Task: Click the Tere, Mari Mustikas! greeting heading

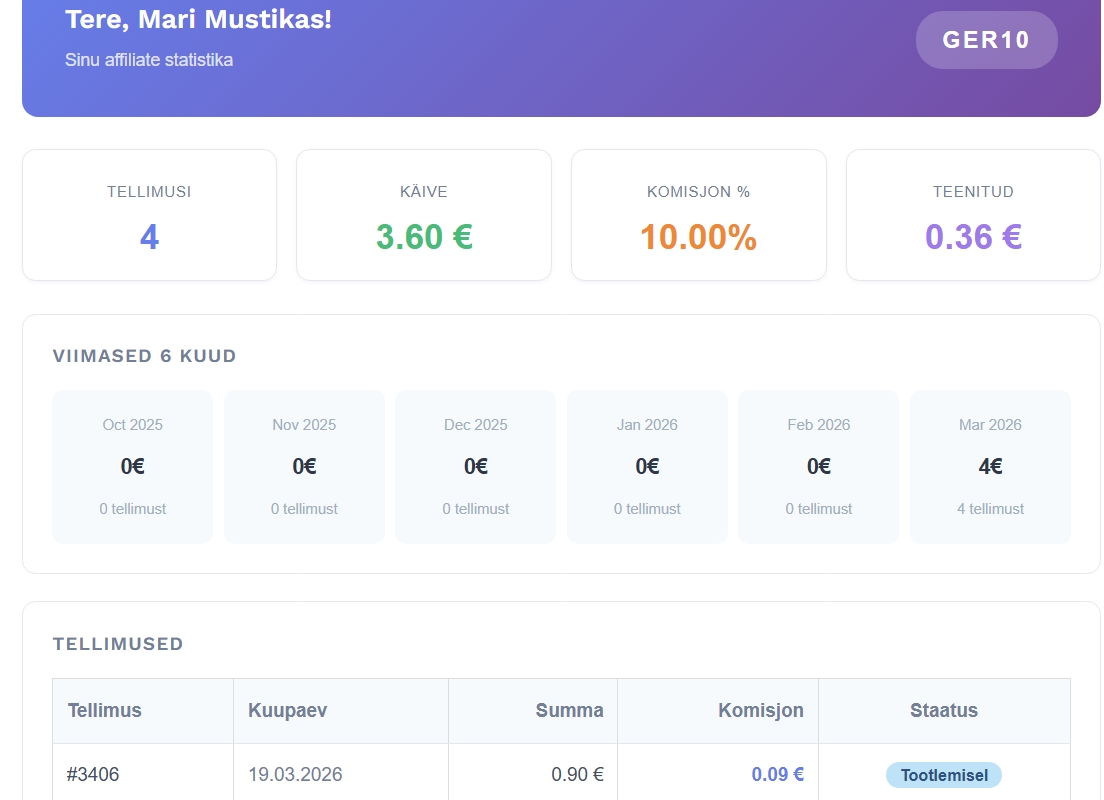Action: [199, 19]
